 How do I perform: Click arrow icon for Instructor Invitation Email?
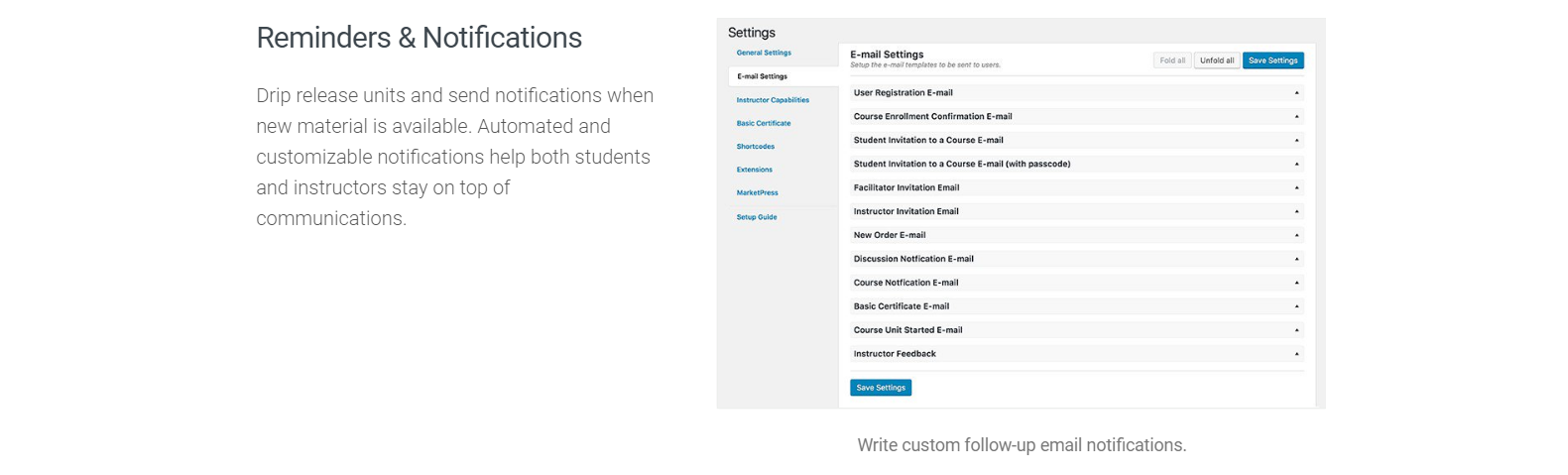1296,212
